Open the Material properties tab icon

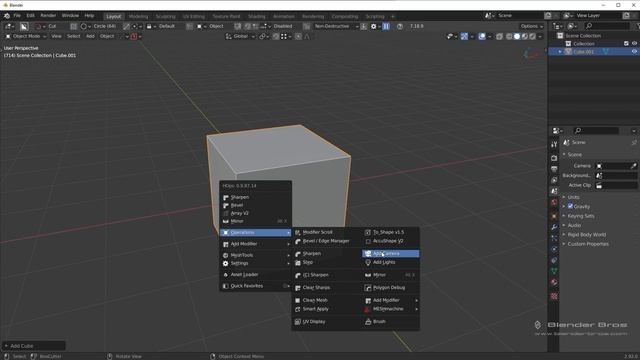point(554,282)
